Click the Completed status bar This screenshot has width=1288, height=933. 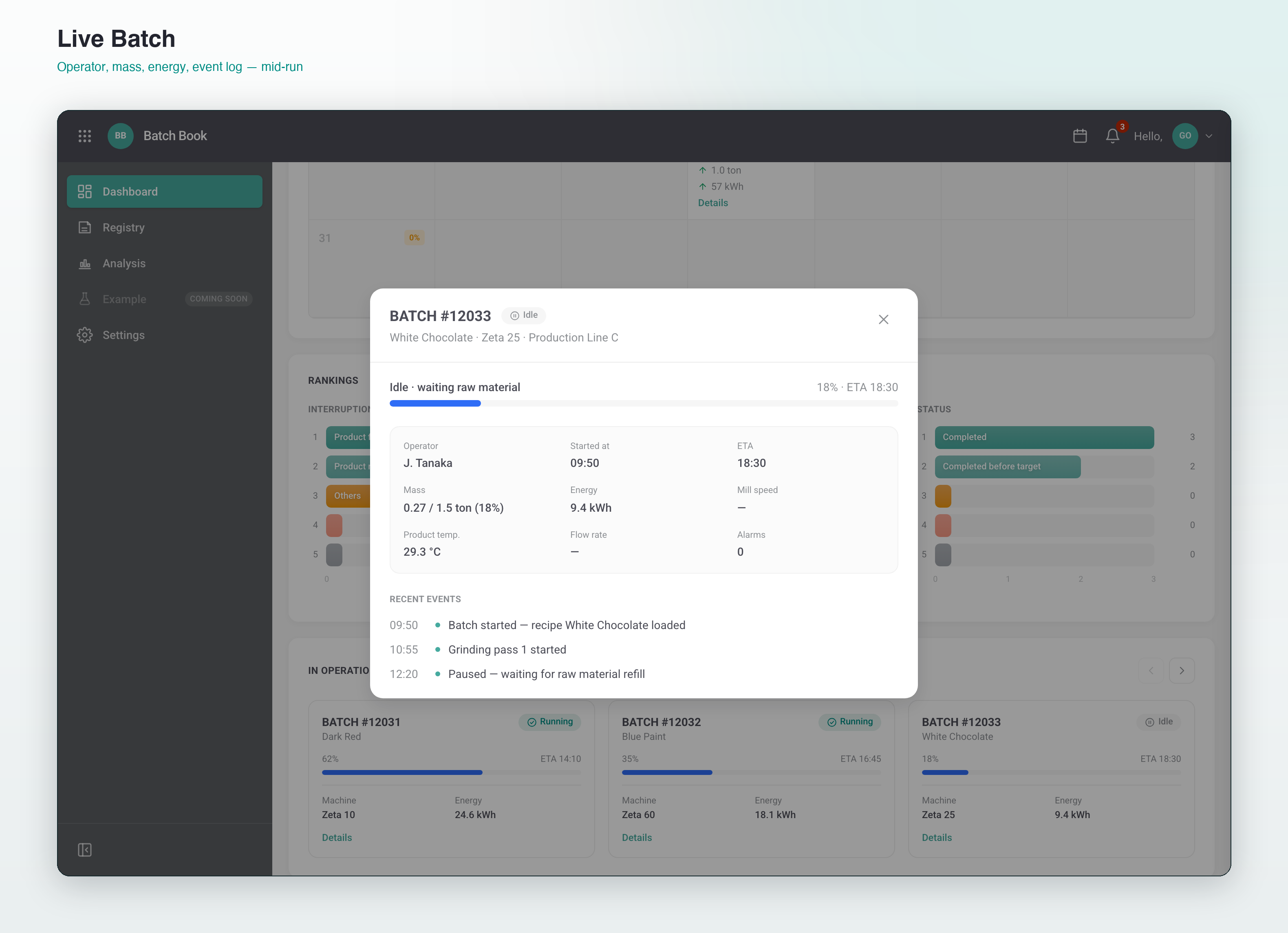[x=1044, y=437]
